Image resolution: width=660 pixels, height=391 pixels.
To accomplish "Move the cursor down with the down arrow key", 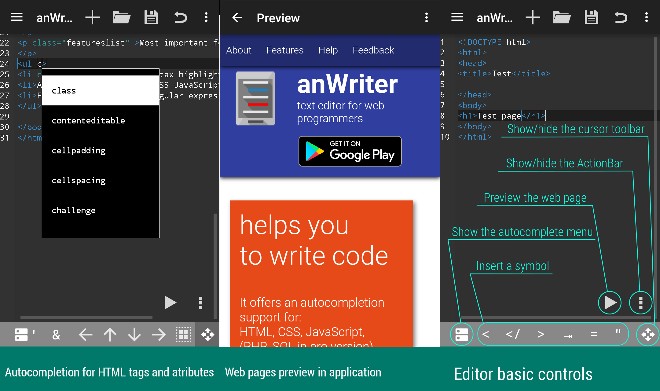I will click(134, 335).
